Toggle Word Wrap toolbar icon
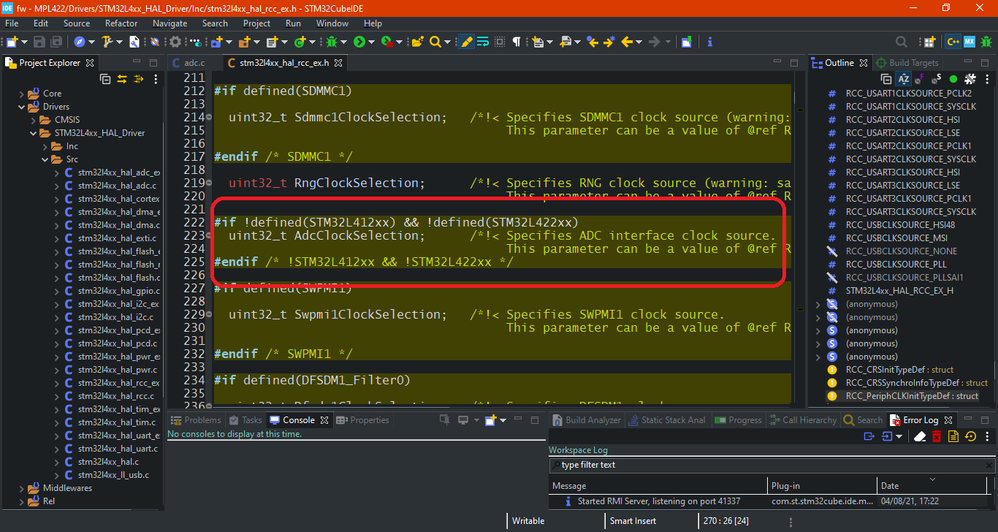 click(x=483, y=42)
